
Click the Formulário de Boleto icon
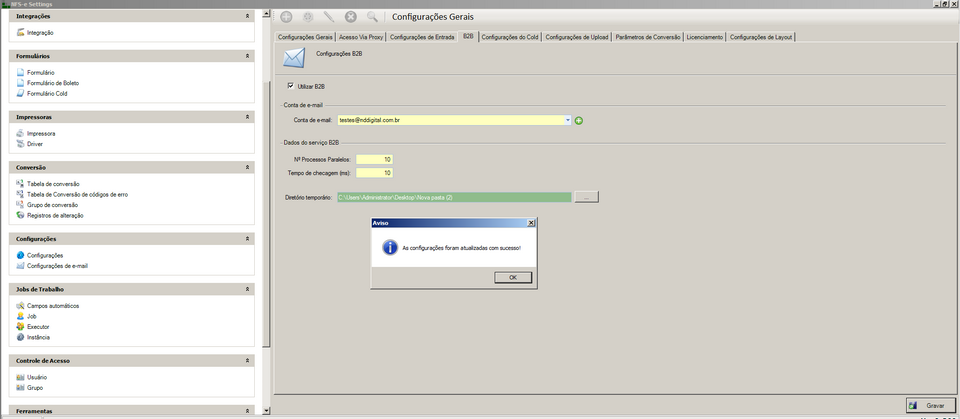pos(20,83)
